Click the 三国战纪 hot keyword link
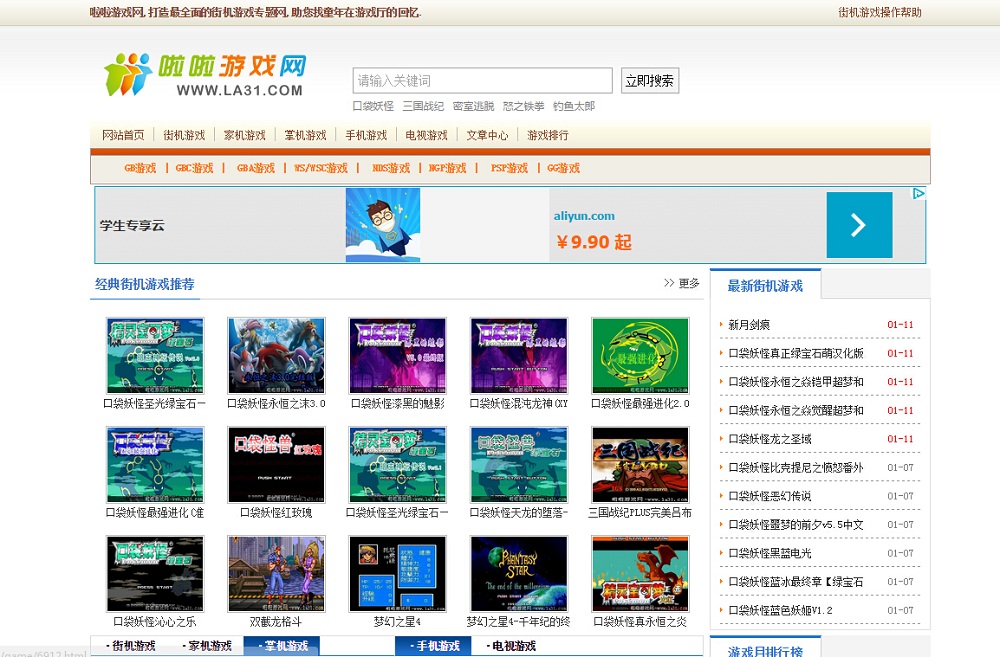The image size is (1000, 657). [423, 106]
